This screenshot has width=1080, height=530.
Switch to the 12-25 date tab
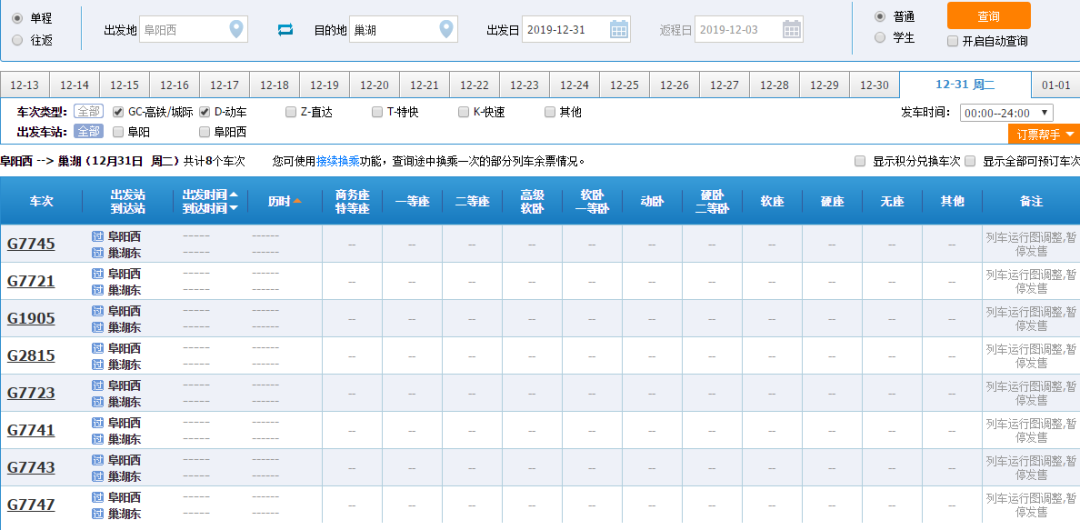click(625, 85)
